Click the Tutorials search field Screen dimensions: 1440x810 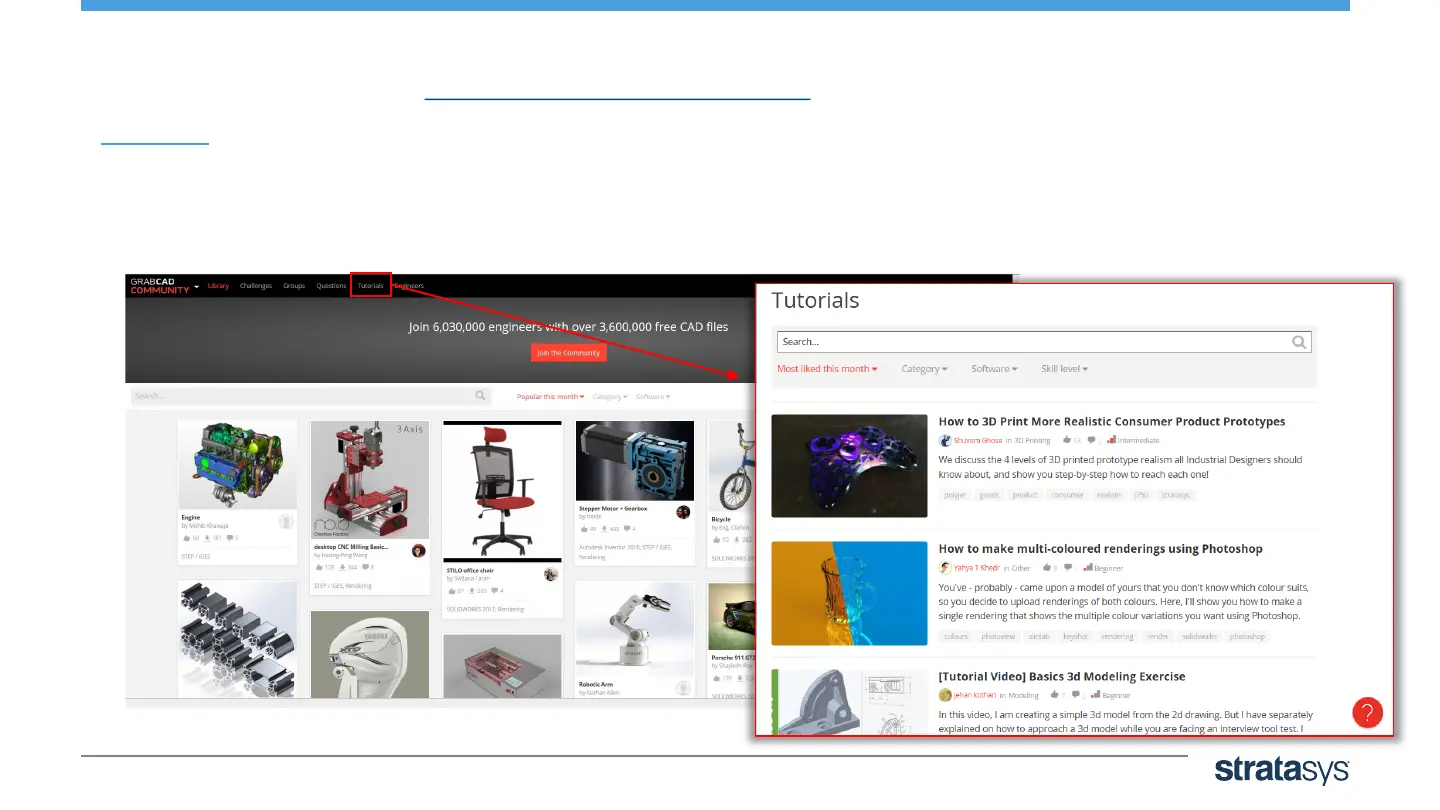tap(1044, 342)
